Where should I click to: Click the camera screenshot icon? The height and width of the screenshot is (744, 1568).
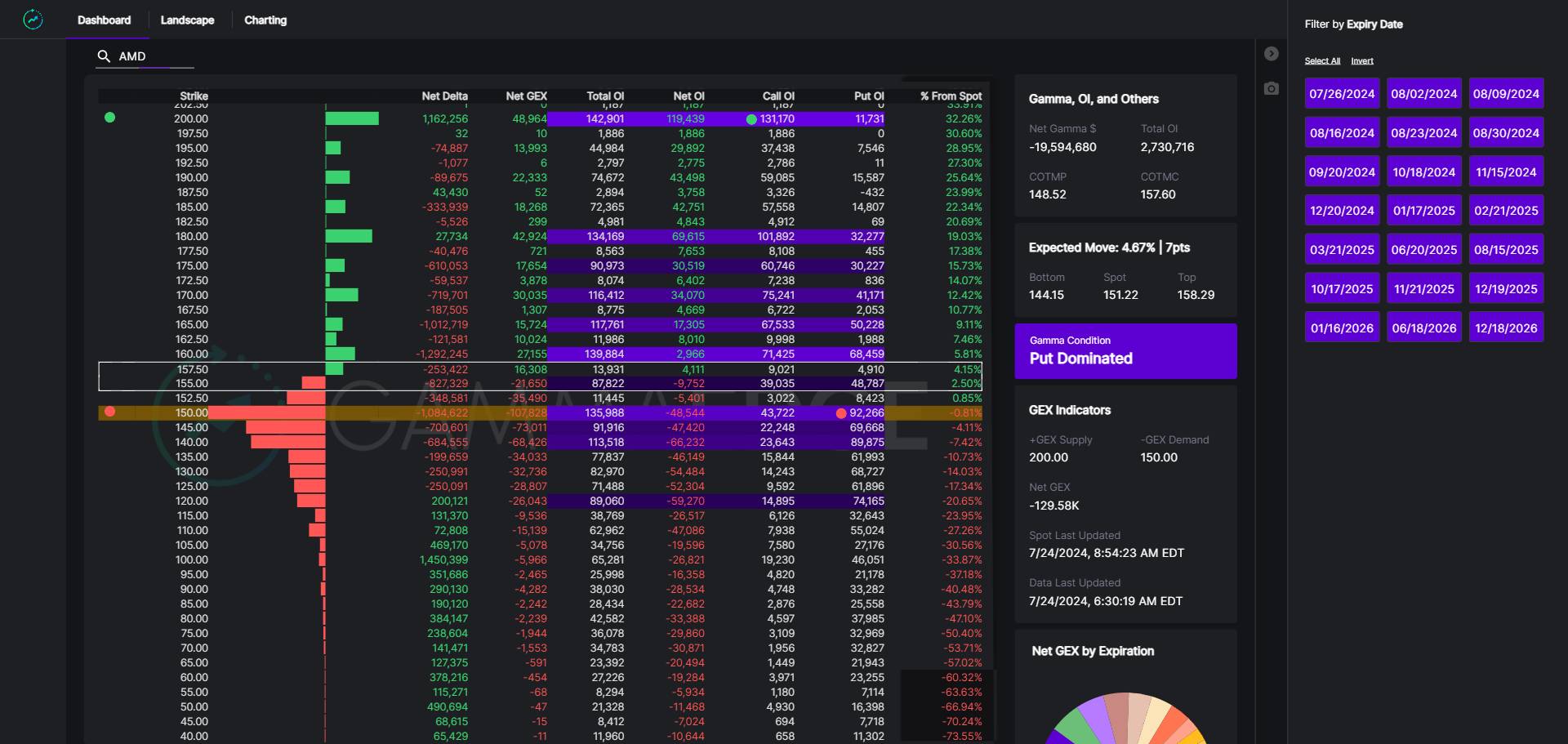click(x=1272, y=88)
